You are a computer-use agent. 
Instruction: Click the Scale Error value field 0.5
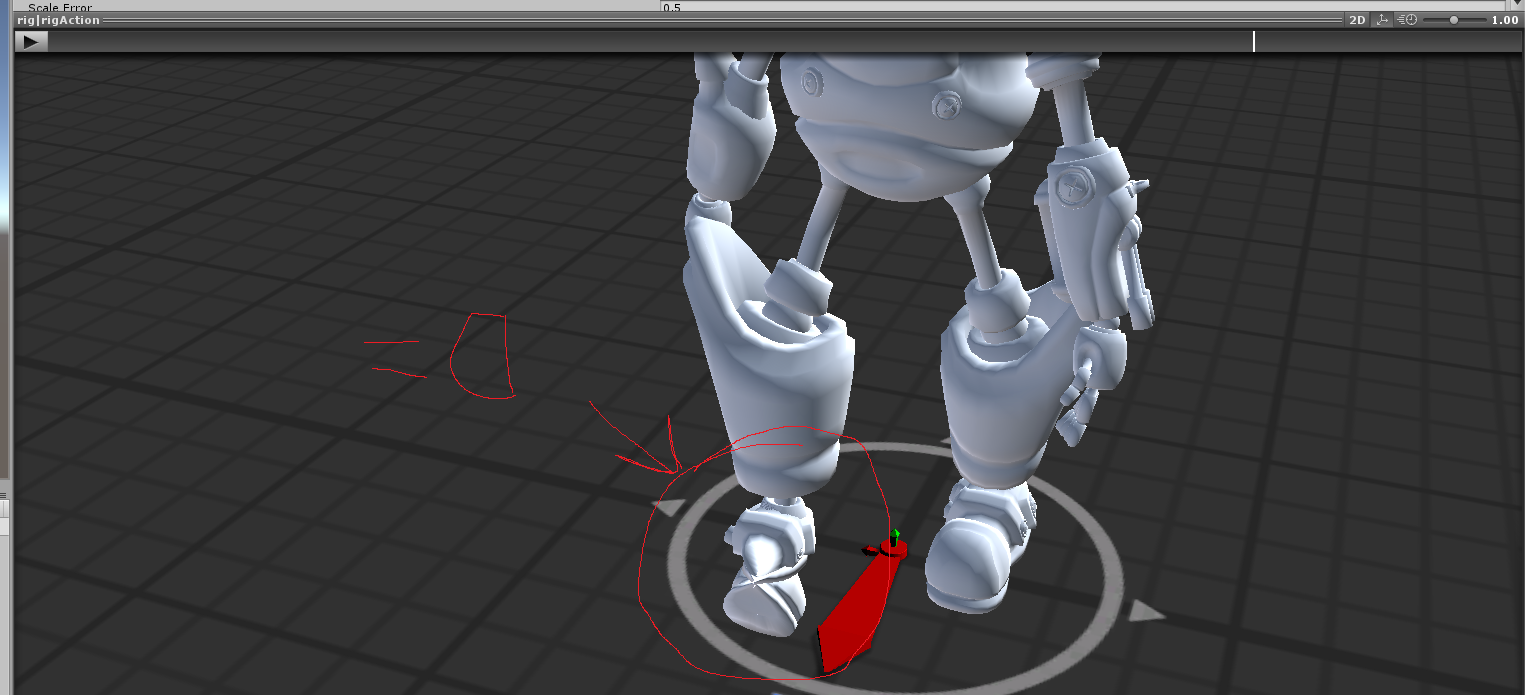coord(1083,6)
